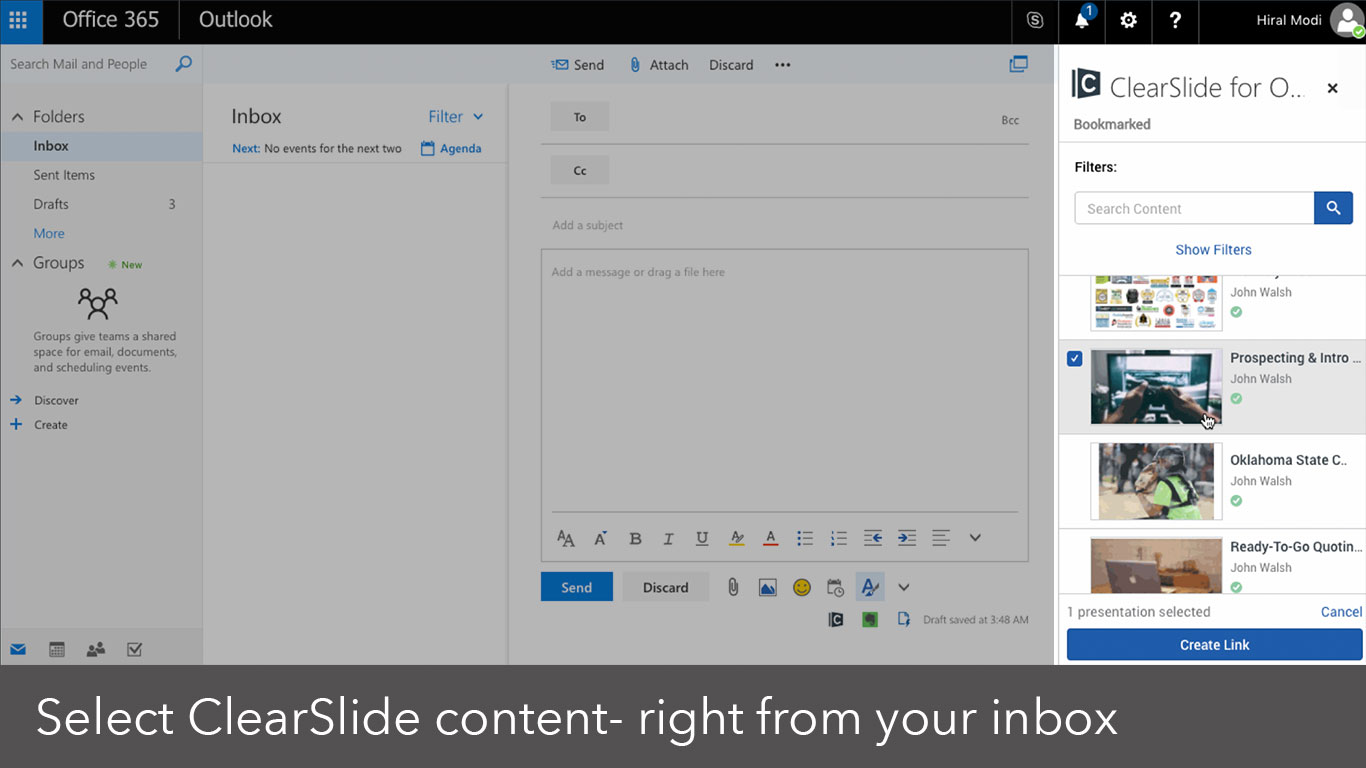Show more folders via More
1366x768 pixels.
tap(49, 233)
